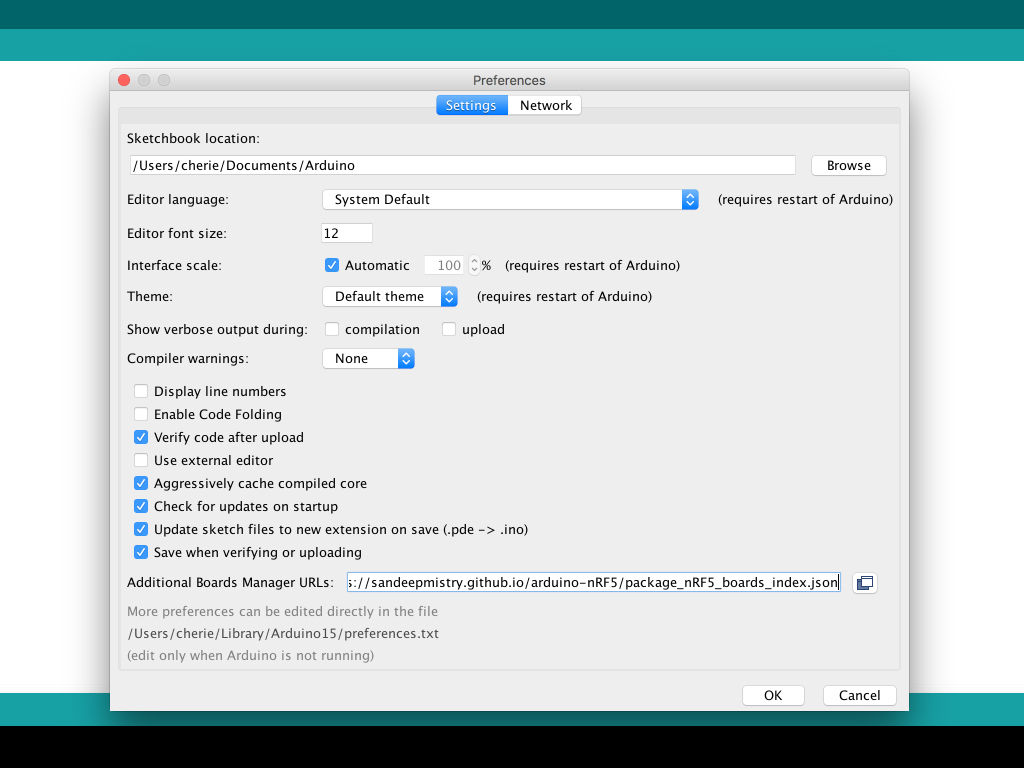Uncheck Verify code after upload
Screen dimensions: 1024x768
click(140, 437)
